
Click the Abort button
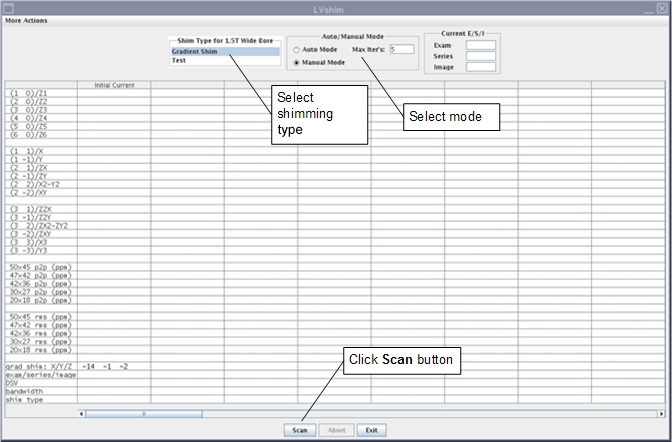point(336,430)
